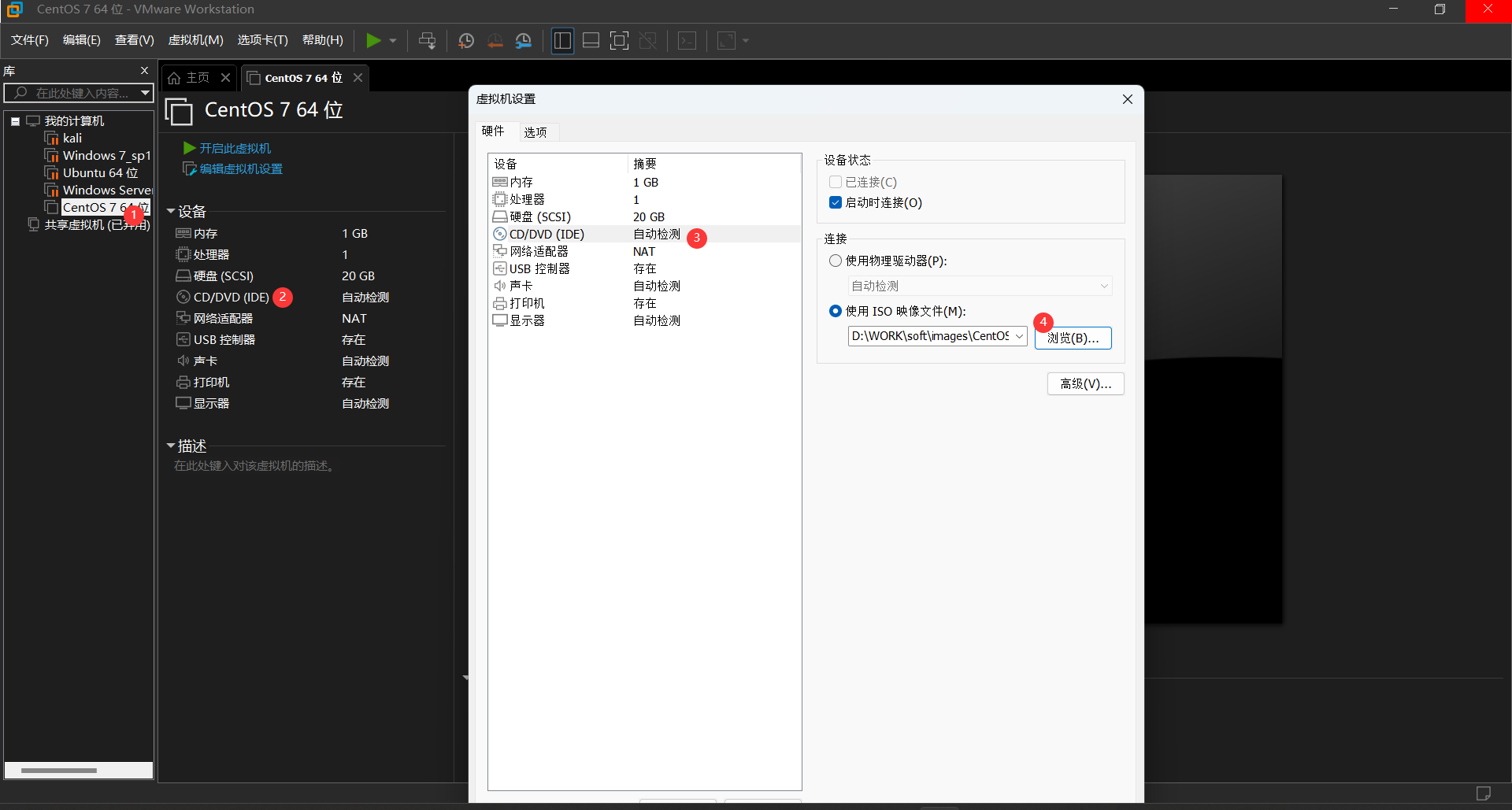The height and width of the screenshot is (810, 1512).
Task: Open the 选项卡(T) menu
Action: (263, 40)
